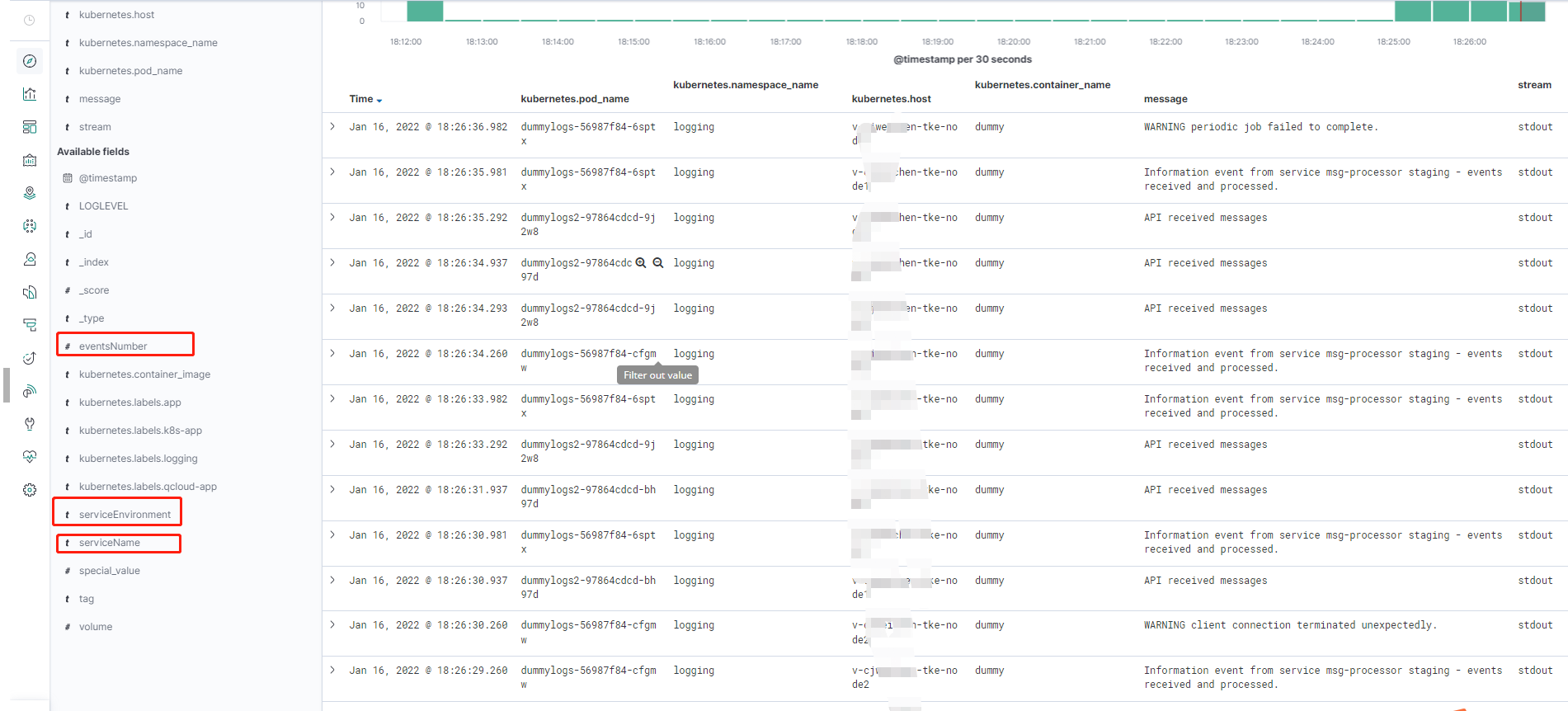Image resolution: width=1568 pixels, height=711 pixels.
Task: Click the kubernetes.pod_name column header
Action: (575, 99)
